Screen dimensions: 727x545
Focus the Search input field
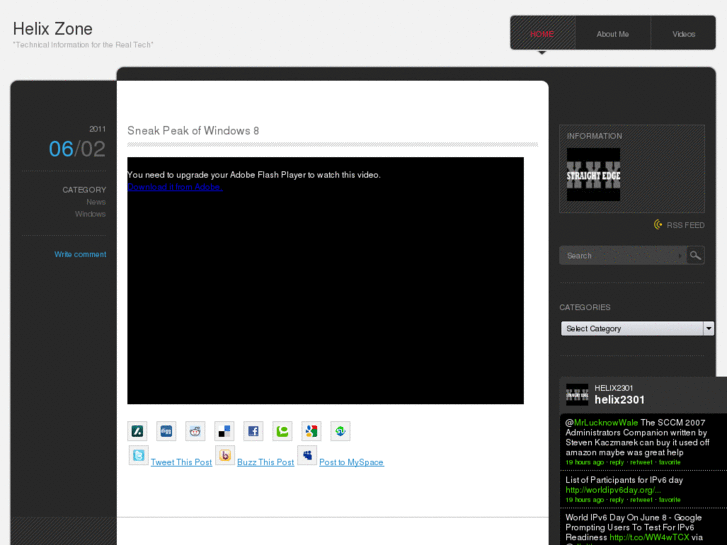tap(622, 256)
